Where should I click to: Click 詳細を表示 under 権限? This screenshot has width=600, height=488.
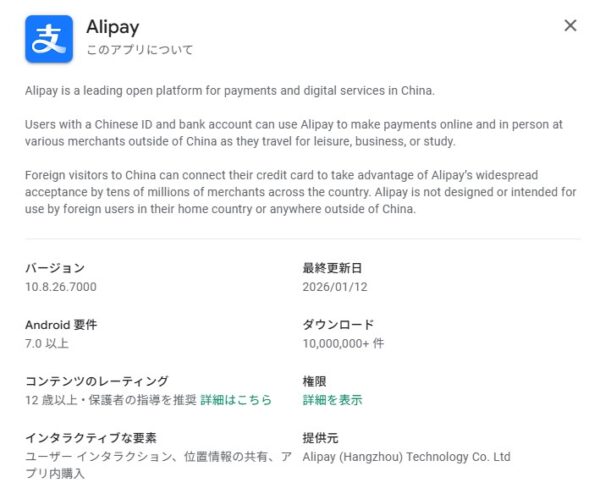[332, 400]
